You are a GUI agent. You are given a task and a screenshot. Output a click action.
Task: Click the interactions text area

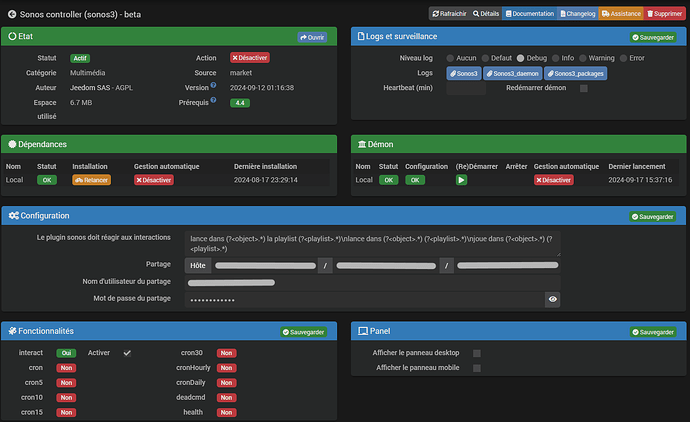[x=372, y=244]
